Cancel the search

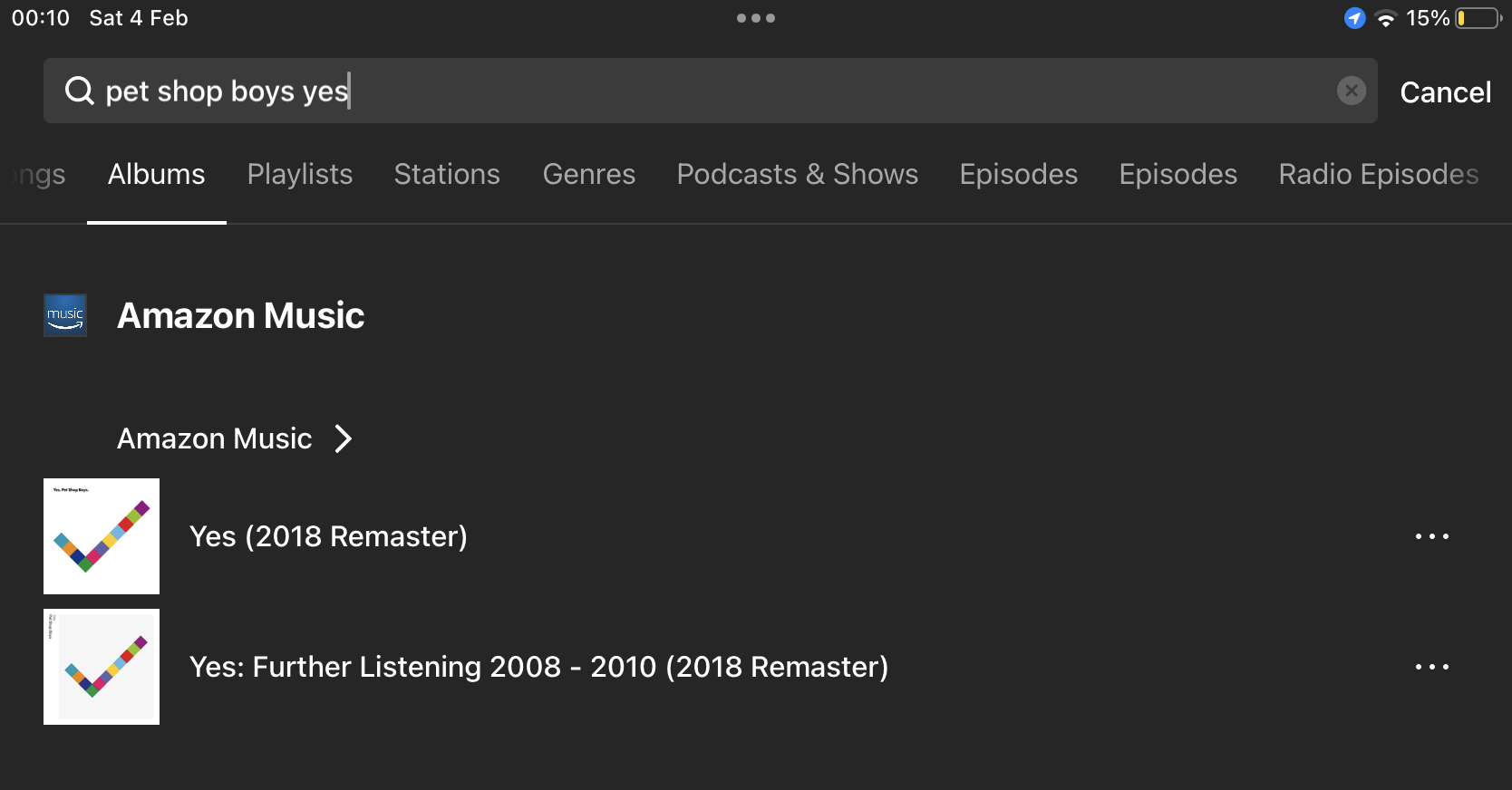coord(1445,92)
